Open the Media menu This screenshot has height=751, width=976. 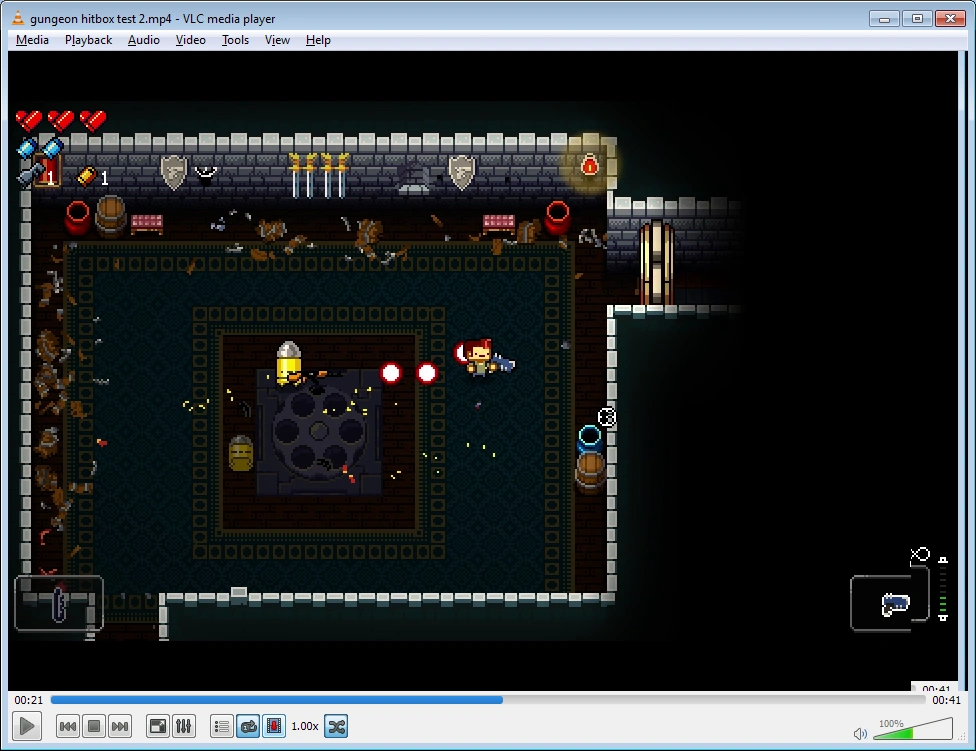(x=32, y=40)
